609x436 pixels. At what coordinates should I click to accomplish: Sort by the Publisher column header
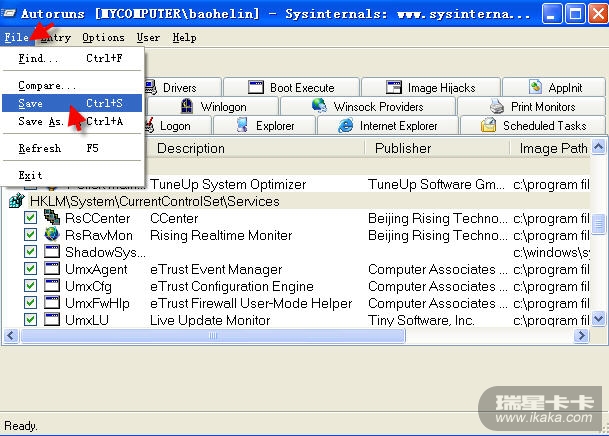pyautogui.click(x=437, y=148)
